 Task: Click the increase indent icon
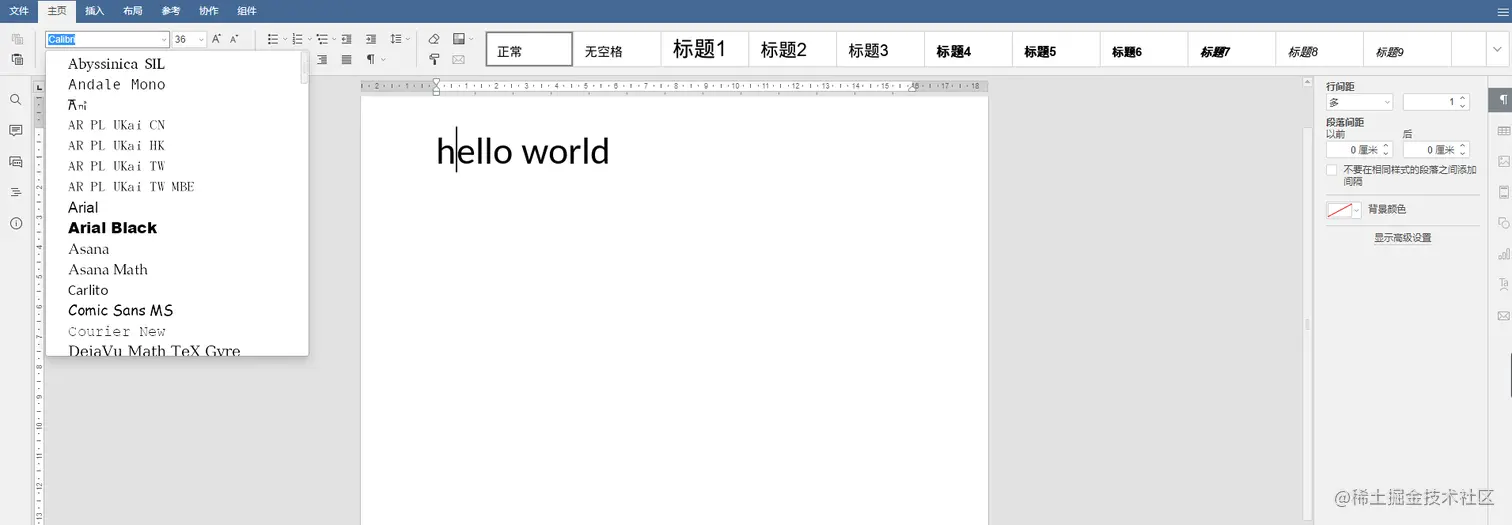pyautogui.click(x=371, y=39)
